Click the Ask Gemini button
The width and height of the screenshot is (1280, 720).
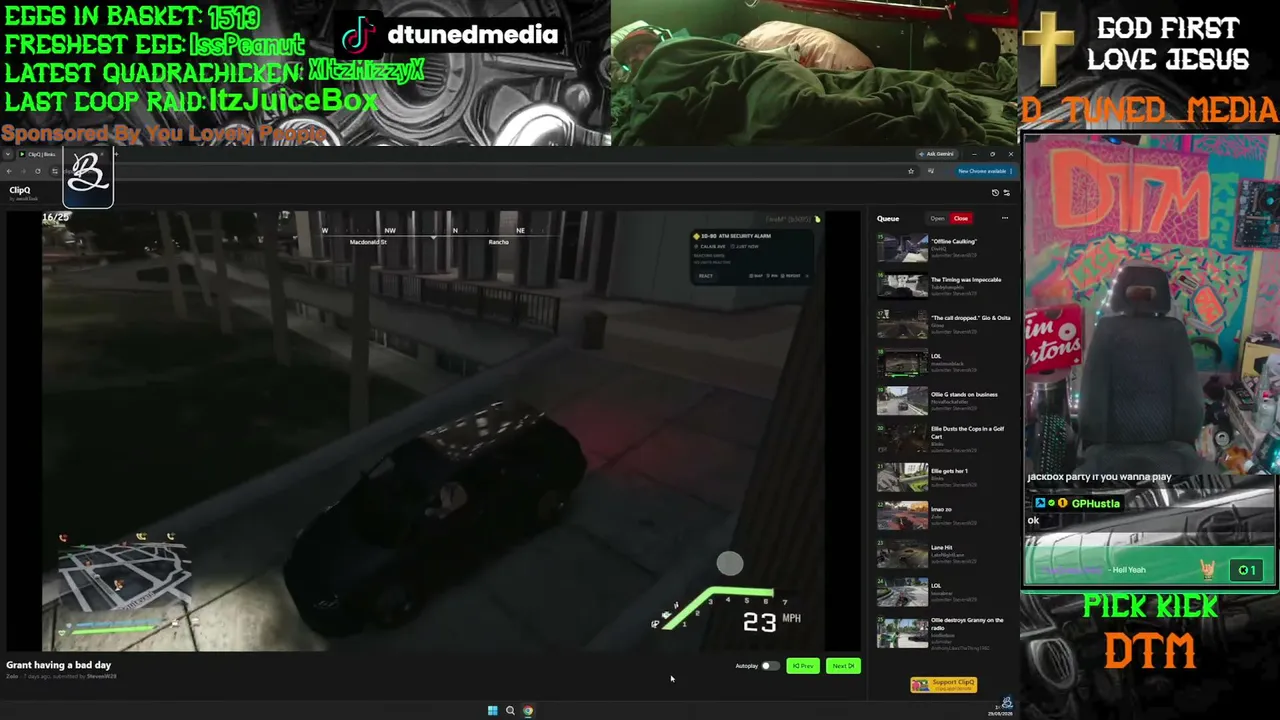click(938, 154)
